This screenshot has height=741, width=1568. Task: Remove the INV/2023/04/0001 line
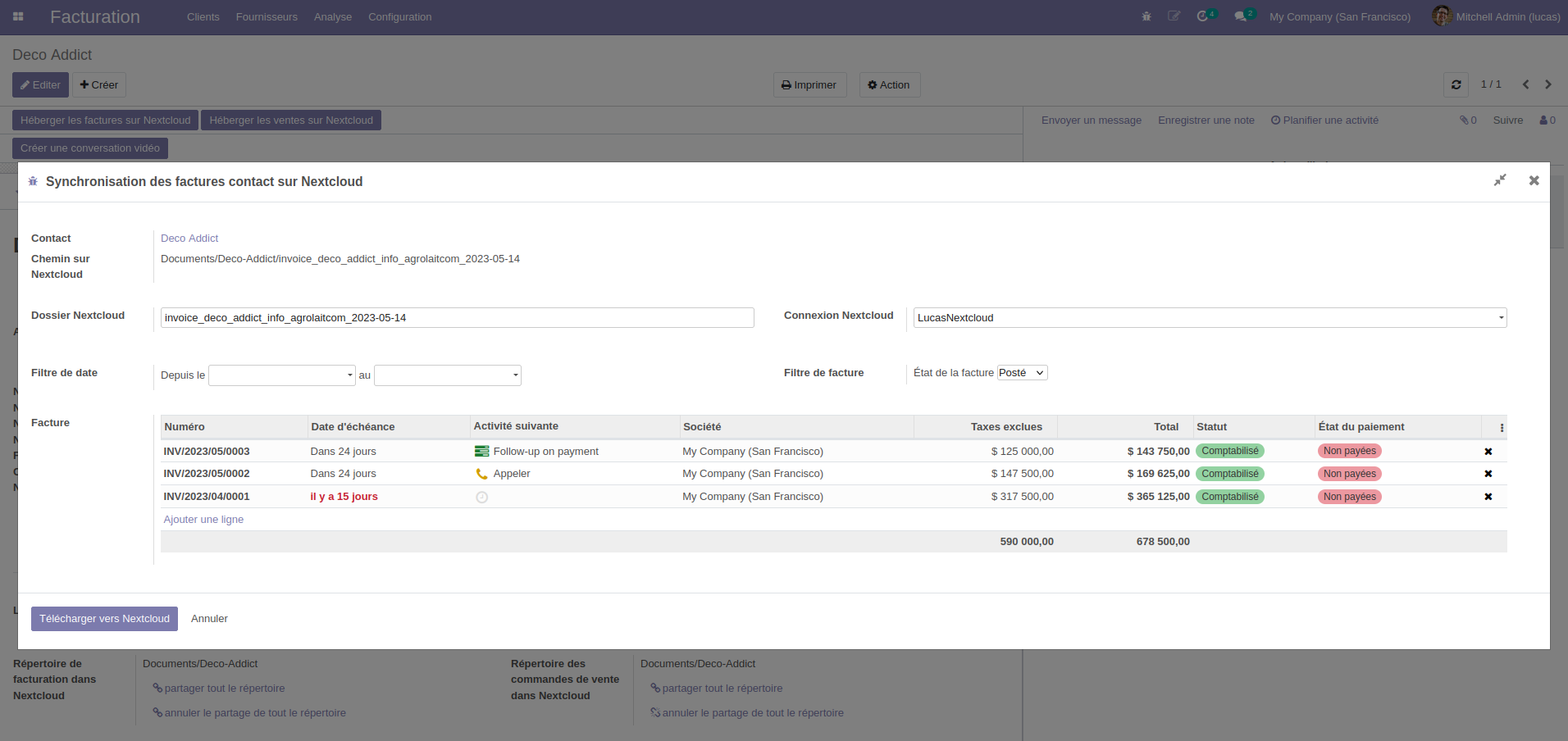(x=1488, y=497)
